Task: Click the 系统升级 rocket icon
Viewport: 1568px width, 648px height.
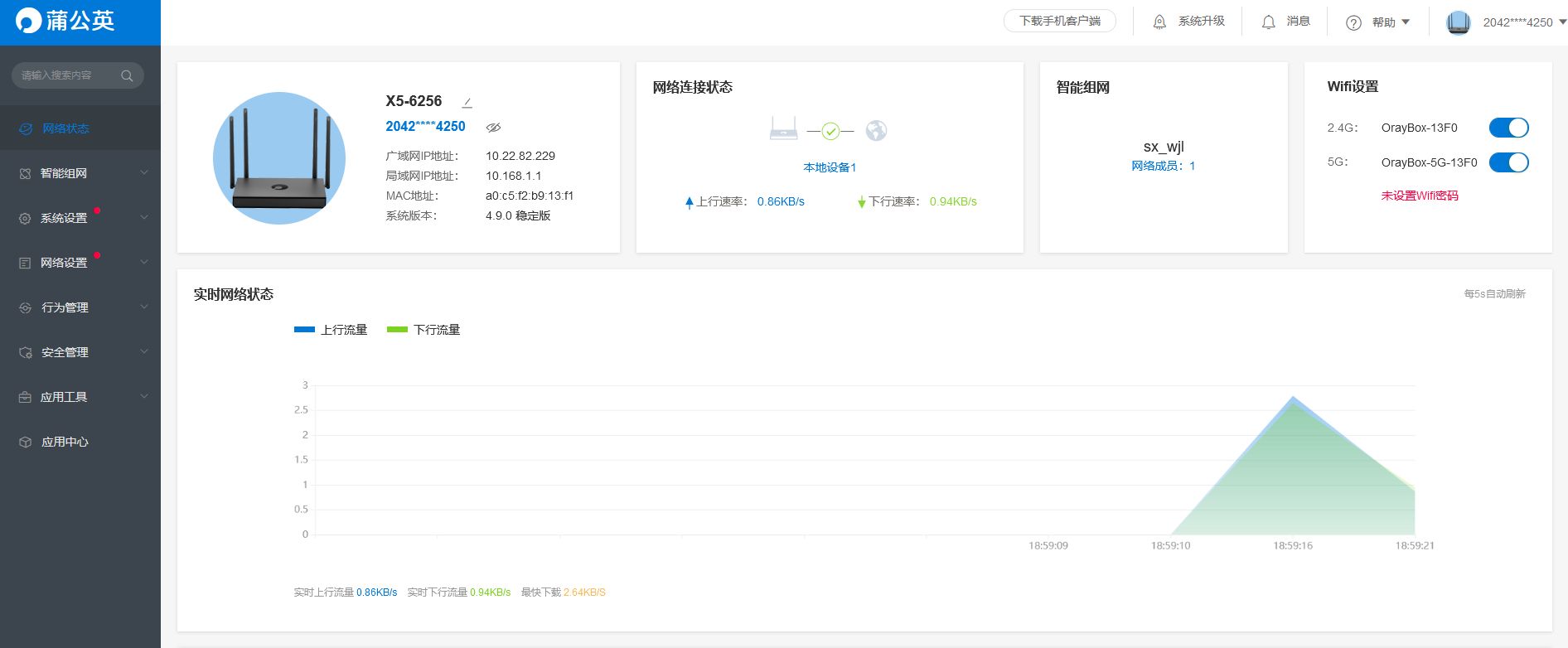Action: pyautogui.click(x=1159, y=22)
